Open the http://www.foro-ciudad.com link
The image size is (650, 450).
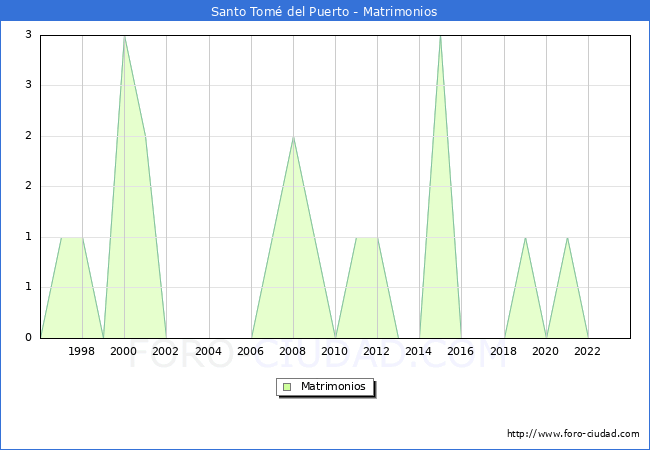click(x=573, y=434)
